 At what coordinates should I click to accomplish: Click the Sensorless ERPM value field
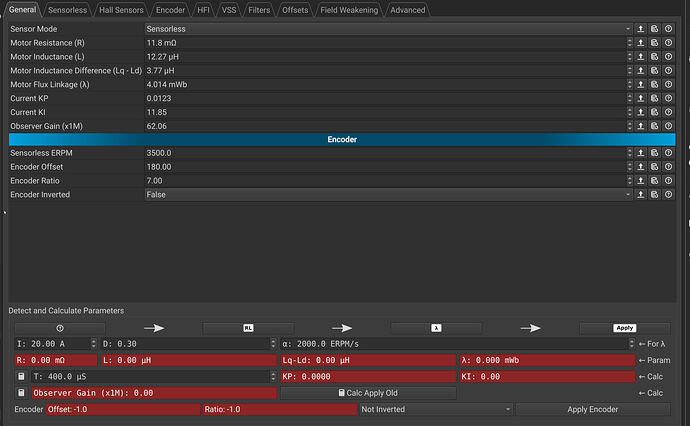pos(386,153)
